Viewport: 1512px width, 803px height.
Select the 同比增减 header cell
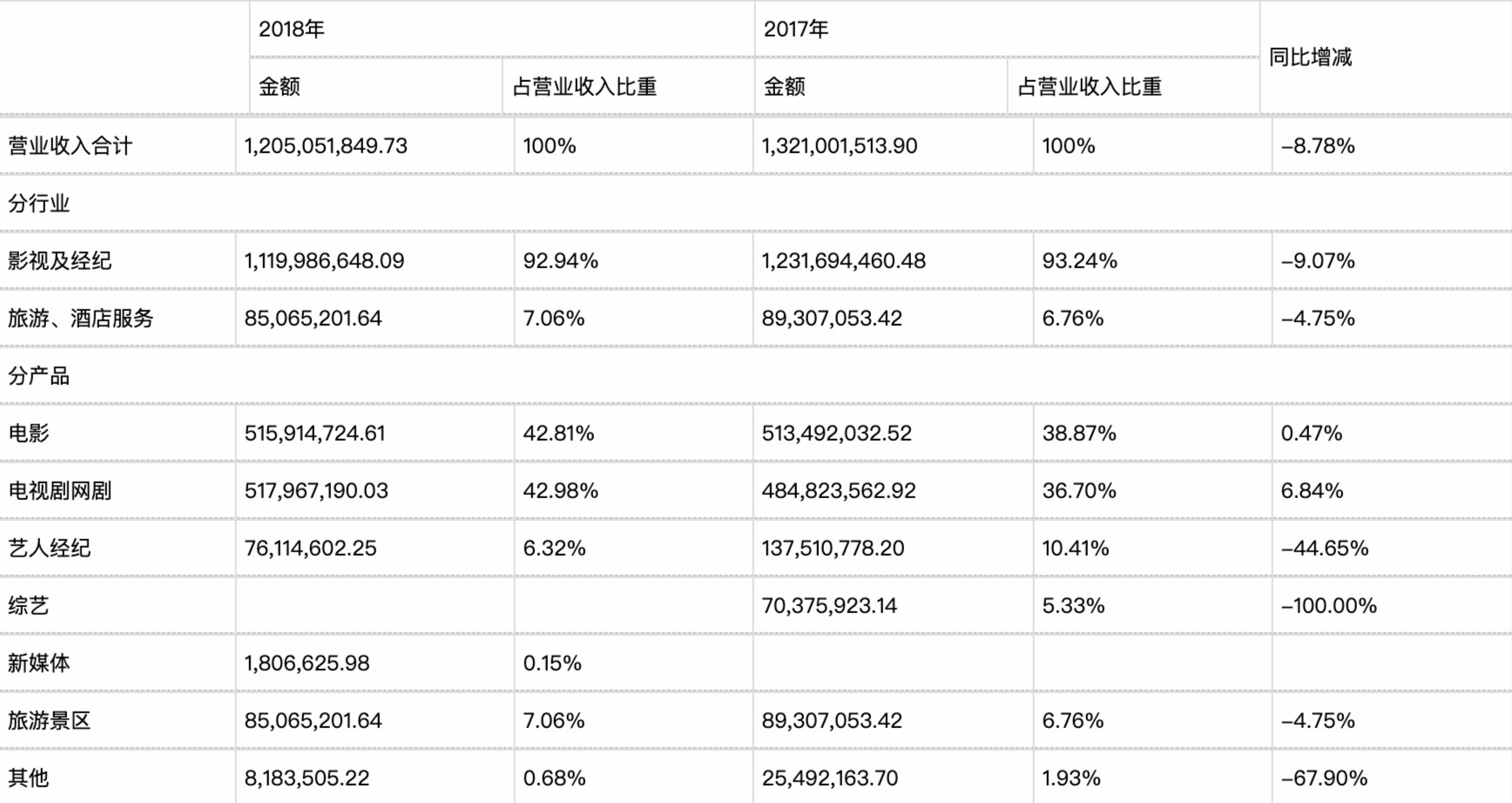[x=1310, y=57]
